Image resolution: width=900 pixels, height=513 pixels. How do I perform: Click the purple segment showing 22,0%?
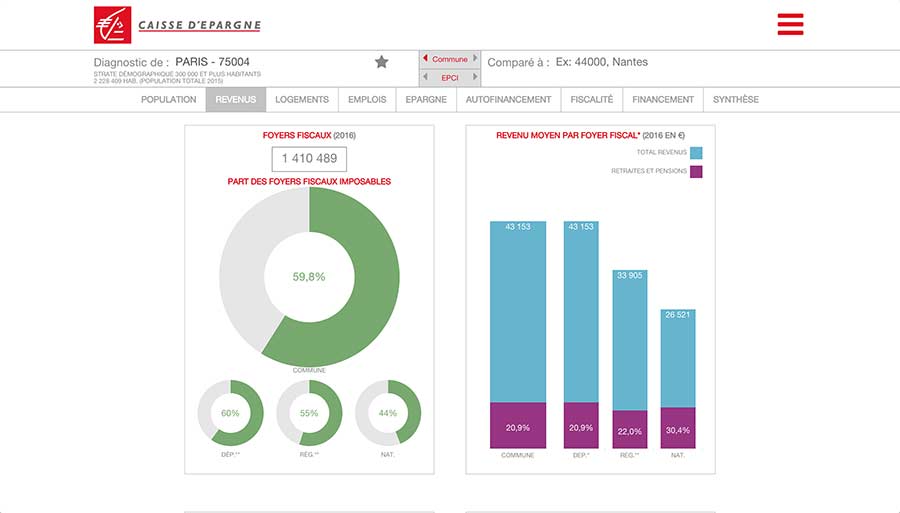click(630, 429)
